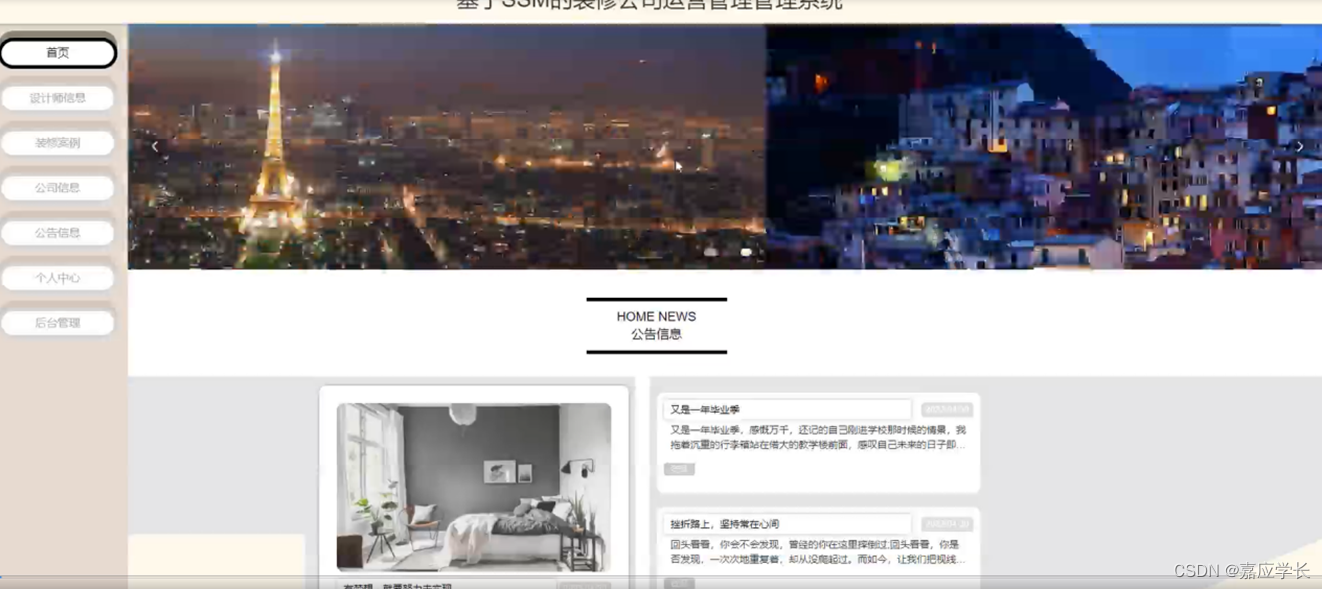Open the bedroom interior news image

tap(474, 487)
